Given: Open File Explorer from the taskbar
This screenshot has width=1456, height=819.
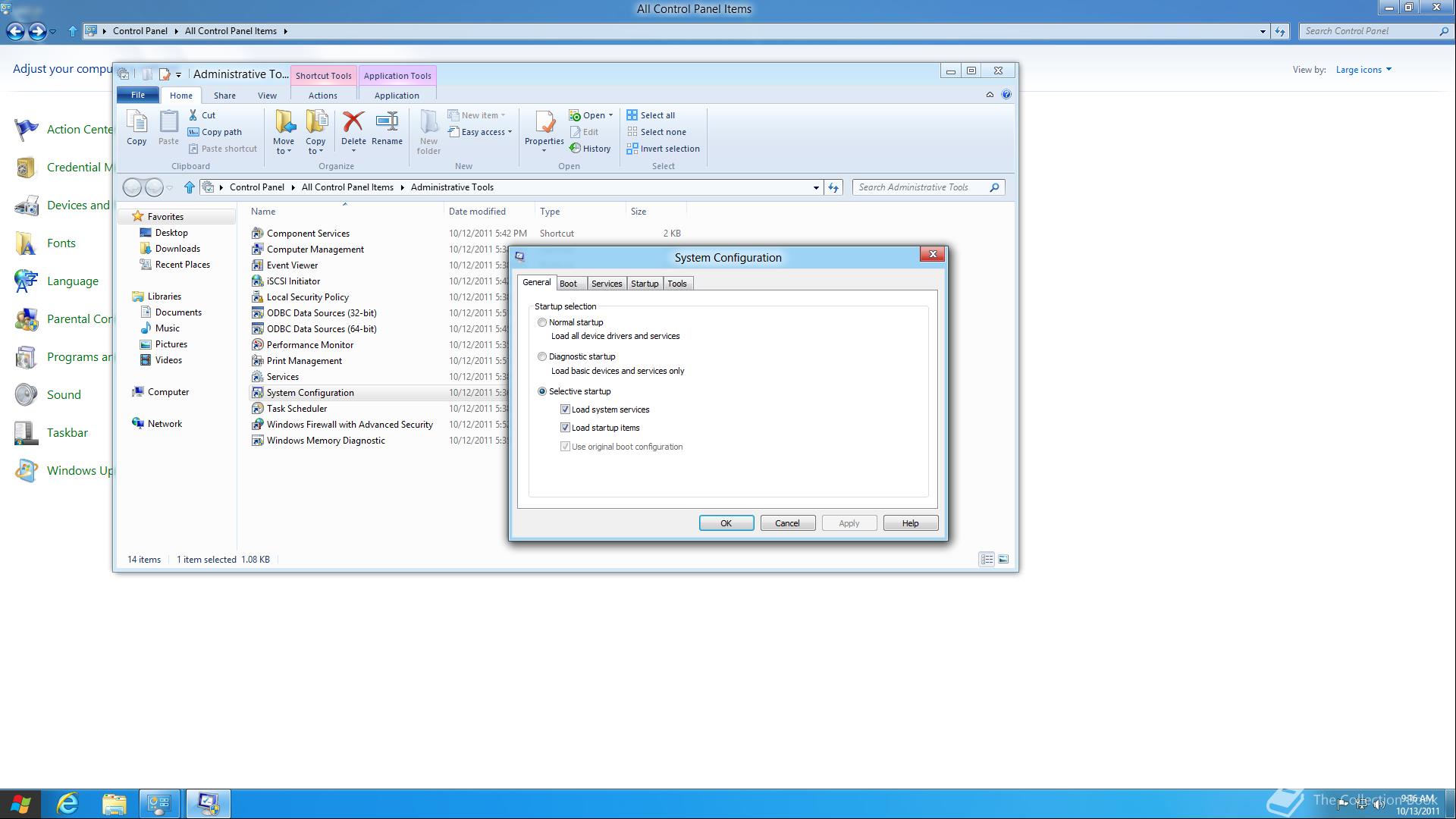Looking at the screenshot, I should tap(114, 804).
